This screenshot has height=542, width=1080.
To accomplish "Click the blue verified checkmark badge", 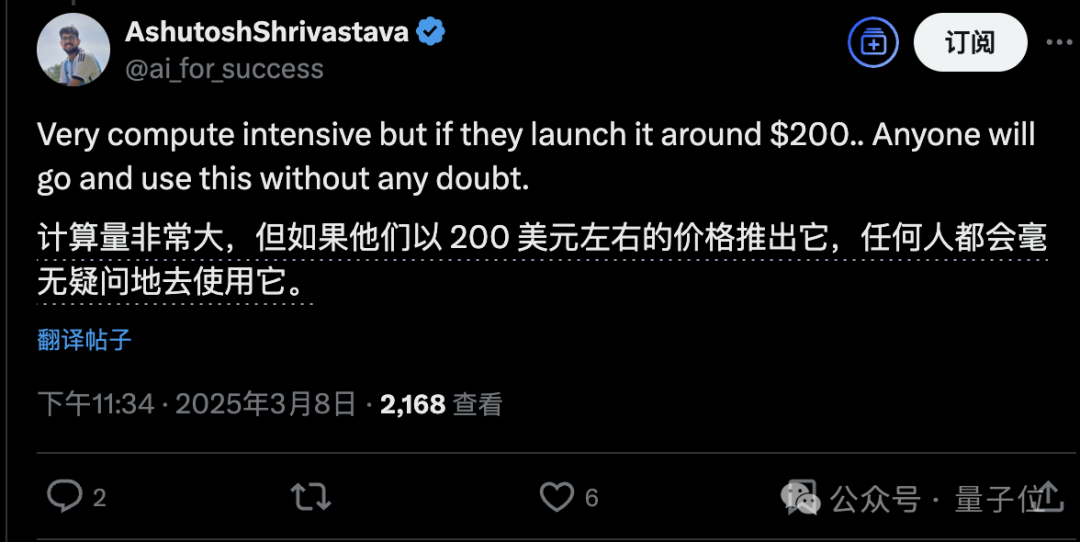I will click(431, 32).
